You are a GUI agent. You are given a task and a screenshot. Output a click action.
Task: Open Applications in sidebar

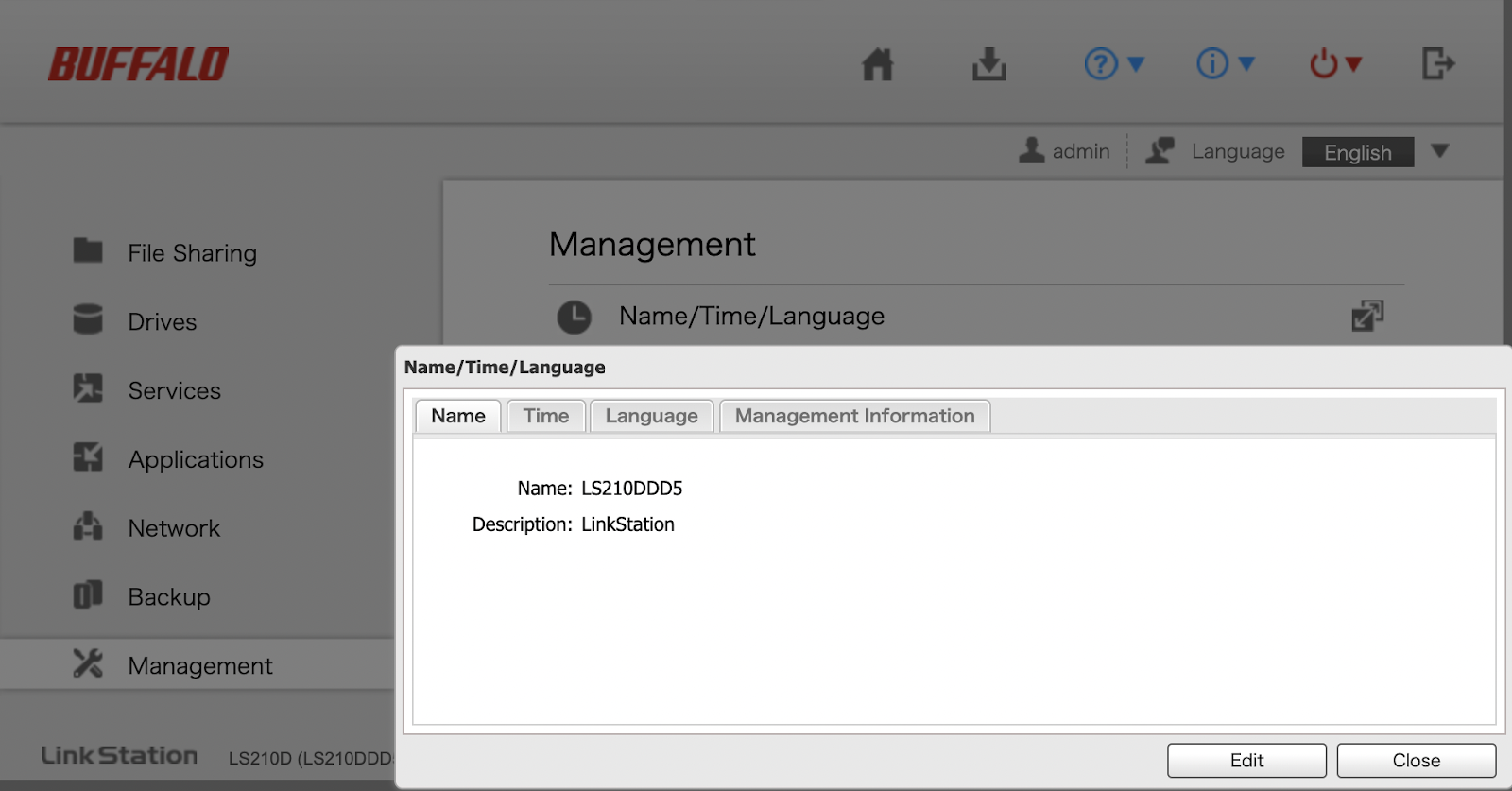[196, 460]
